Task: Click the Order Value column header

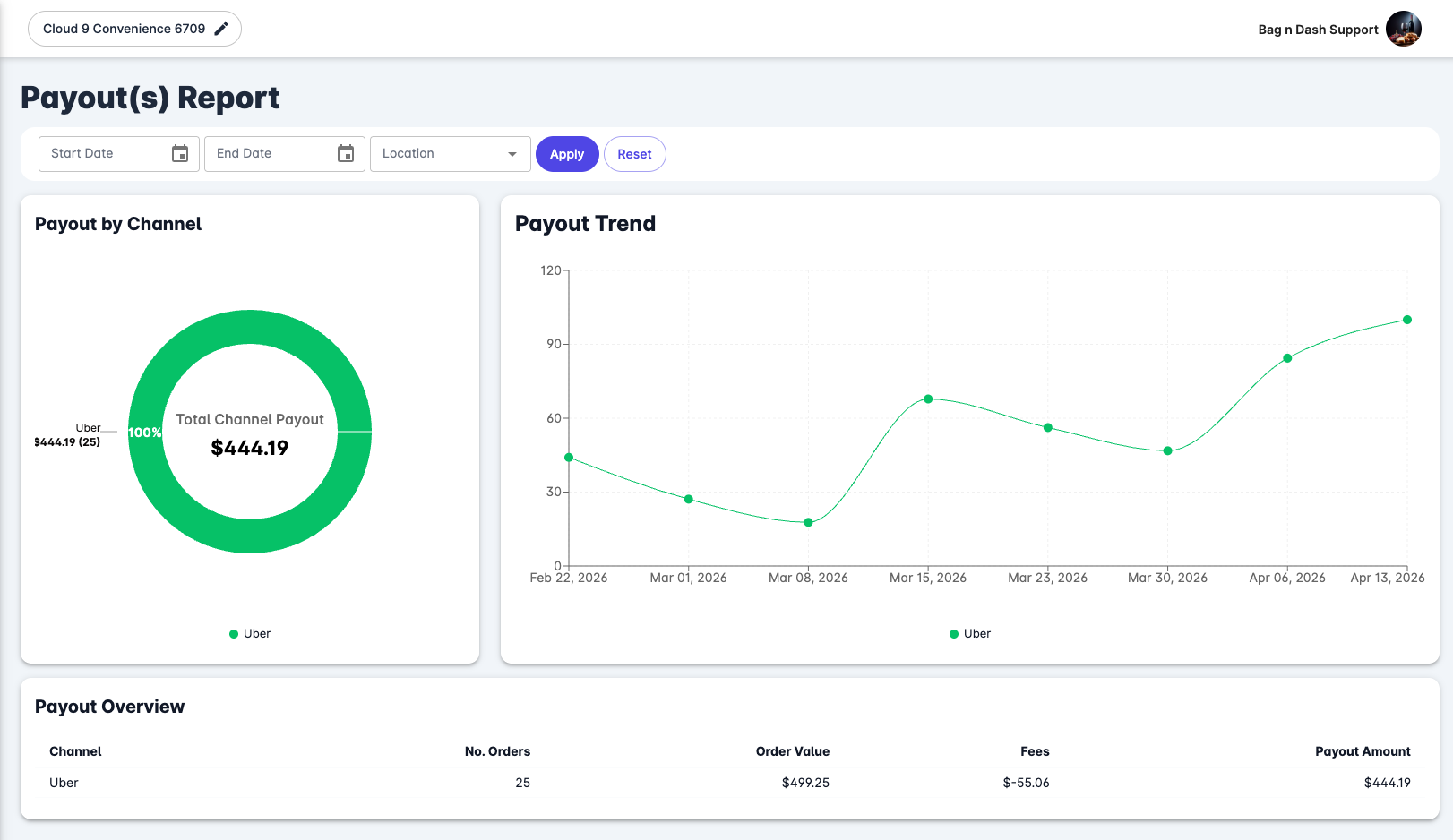Action: [793, 751]
